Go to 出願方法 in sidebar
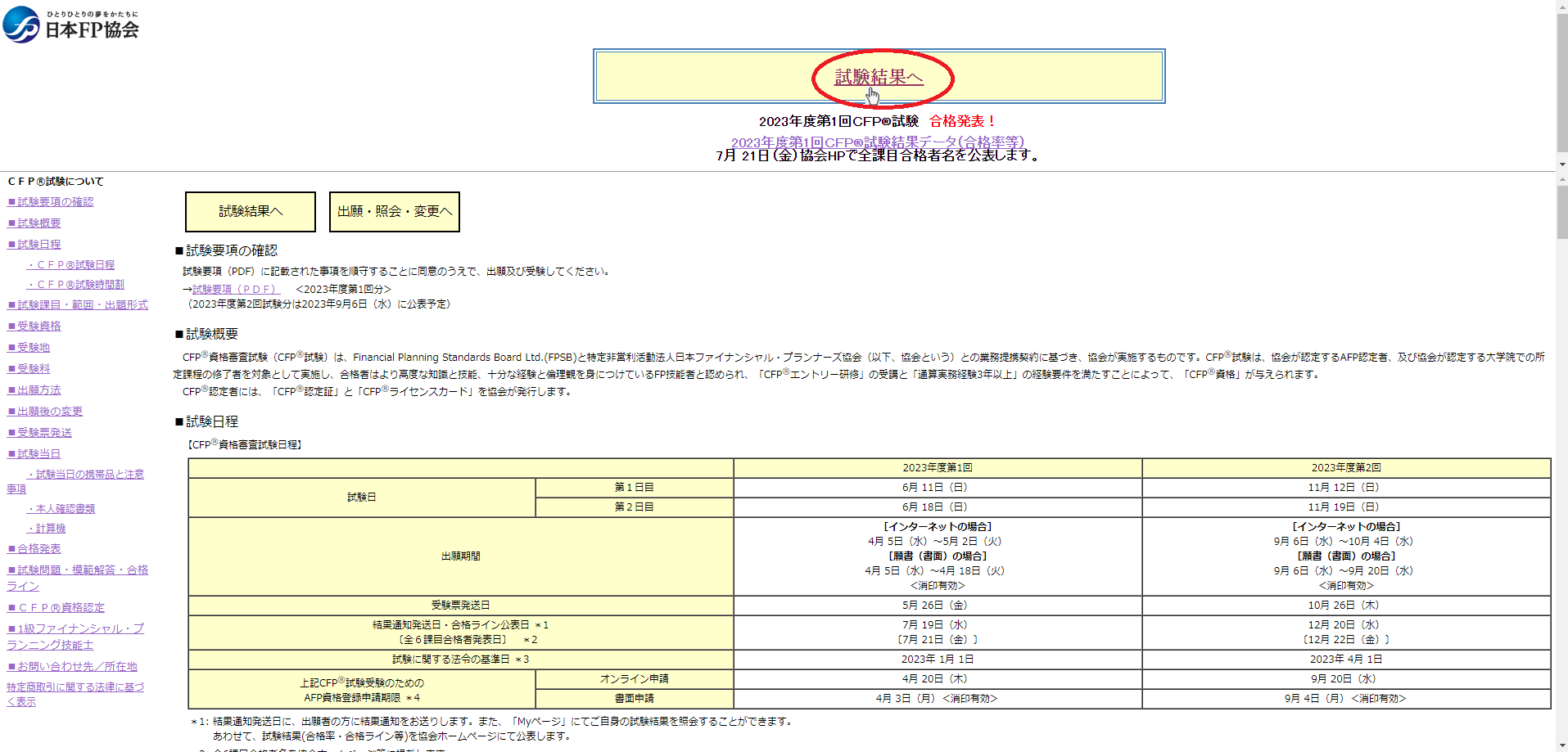The width and height of the screenshot is (1568, 752). pos(34,390)
